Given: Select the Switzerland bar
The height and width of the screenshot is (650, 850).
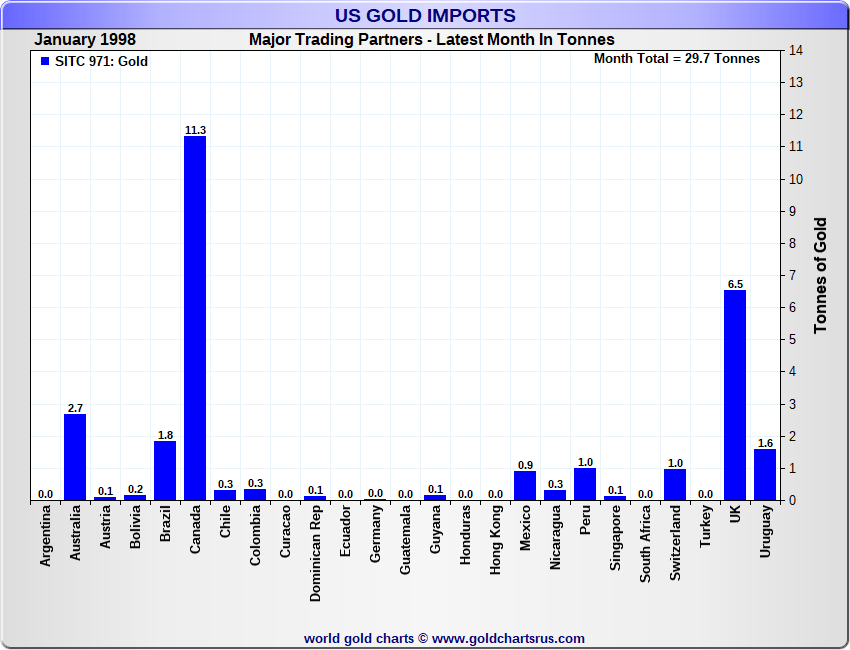Looking at the screenshot, I should pyautogui.click(x=675, y=484).
